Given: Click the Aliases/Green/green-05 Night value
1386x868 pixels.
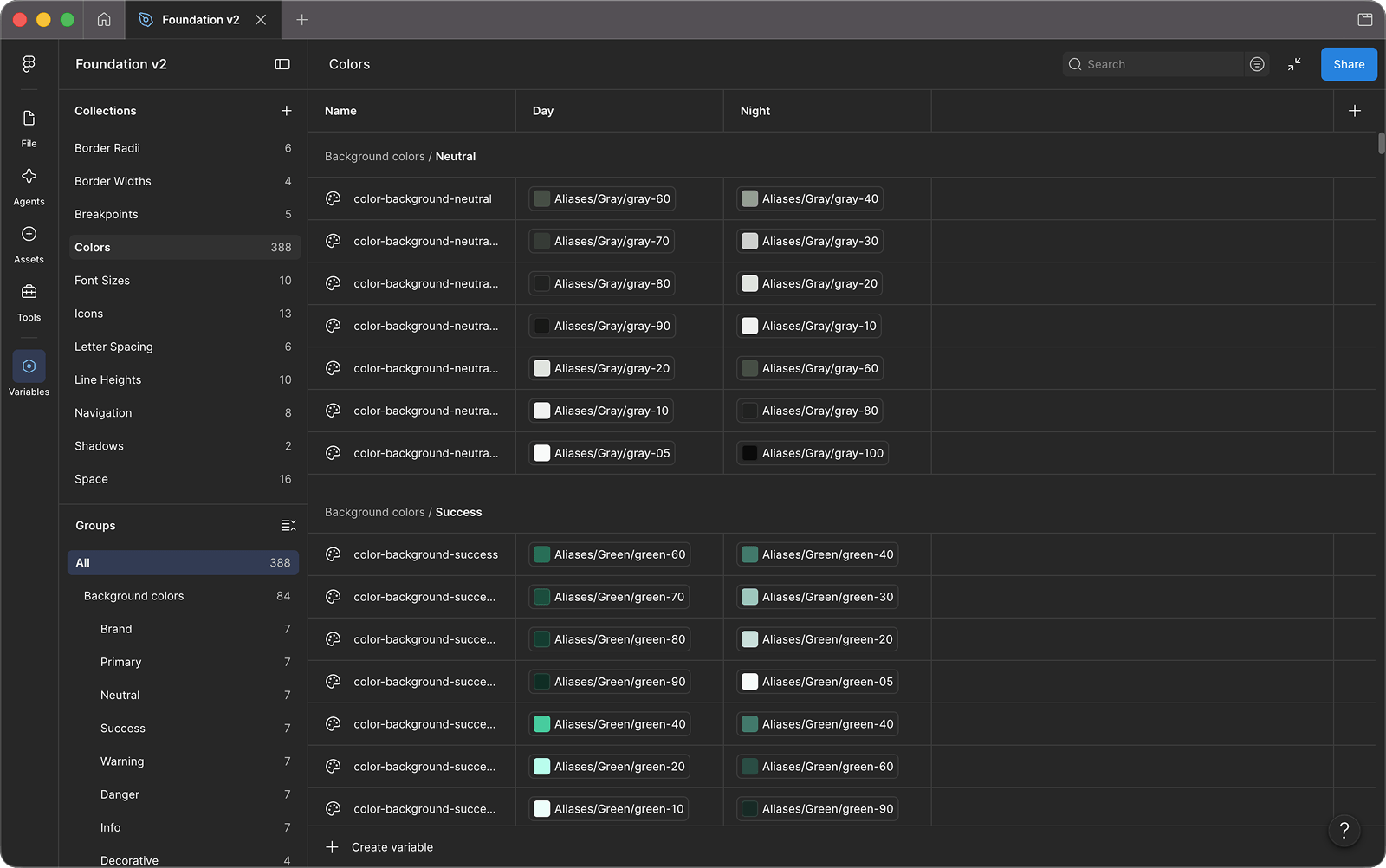Looking at the screenshot, I should click(x=817, y=682).
